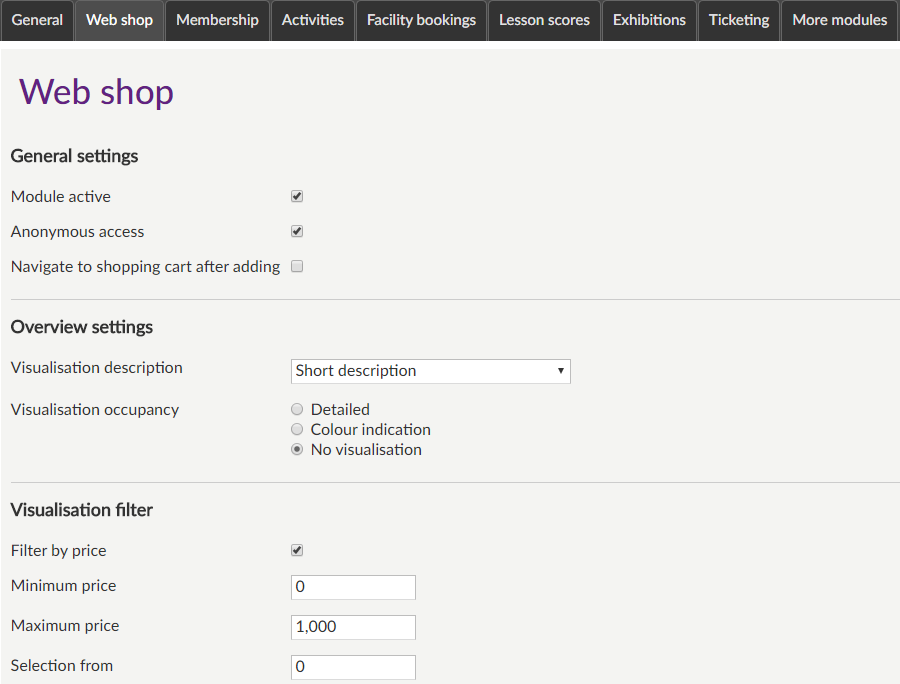Click the More modules tab

(839, 20)
